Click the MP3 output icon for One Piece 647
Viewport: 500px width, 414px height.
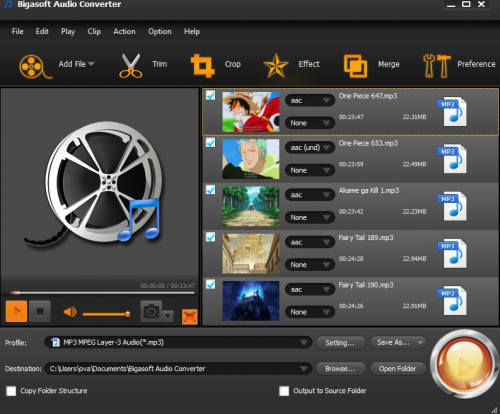(x=452, y=112)
